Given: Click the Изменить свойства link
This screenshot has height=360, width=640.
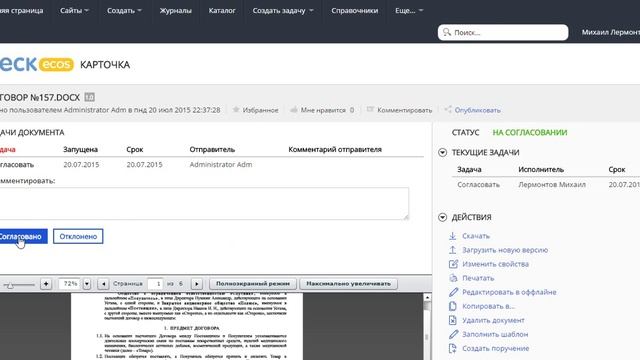Looking at the screenshot, I should pos(495,264).
